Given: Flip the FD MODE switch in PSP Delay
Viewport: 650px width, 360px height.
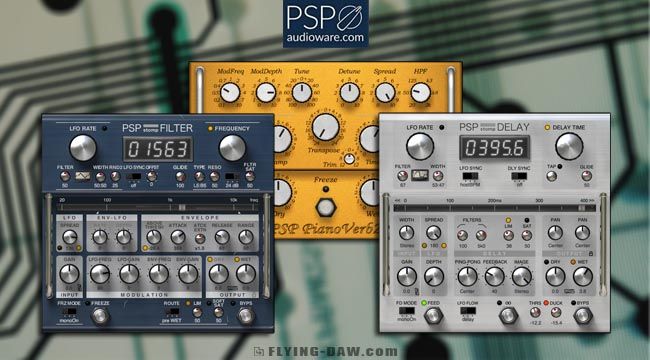Looking at the screenshot, I should pyautogui.click(x=407, y=310).
